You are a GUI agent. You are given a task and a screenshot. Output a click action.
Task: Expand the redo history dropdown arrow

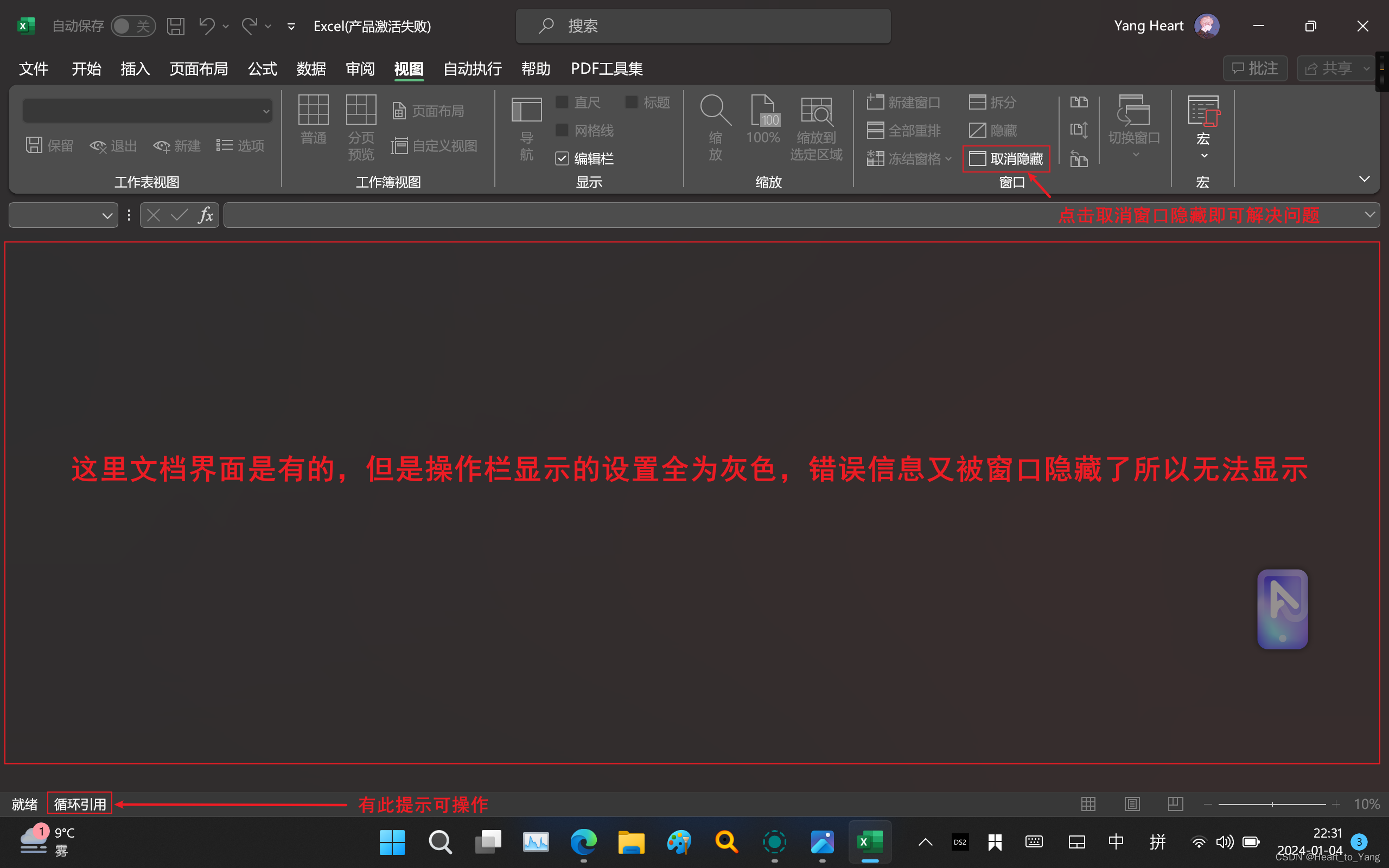point(268,27)
